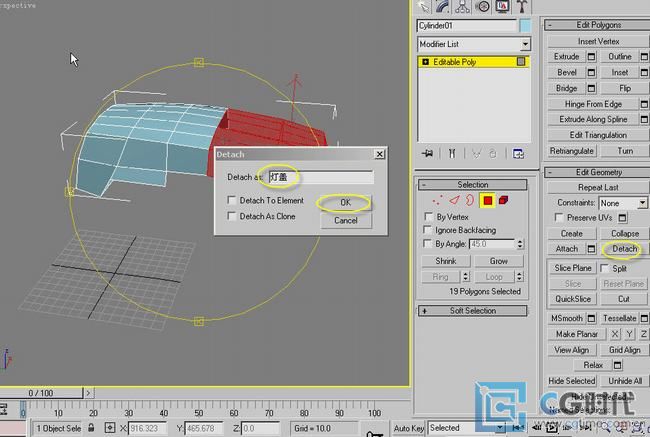This screenshot has width=650, height=437.
Task: Click the Collapse button
Action: (624, 233)
